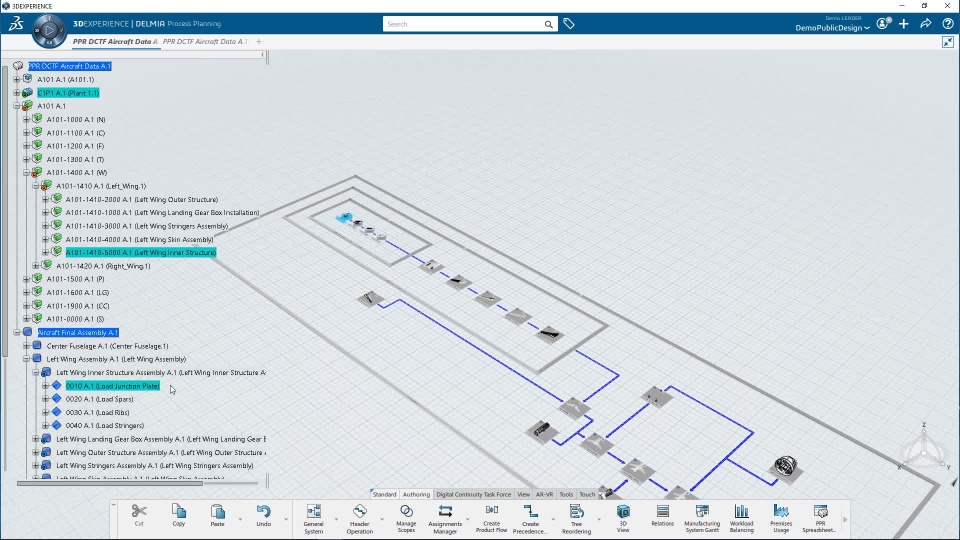This screenshot has height=540, width=960.
Task: Expand A101-1000 A.1 (N) node
Action: pyautogui.click(x=26, y=119)
